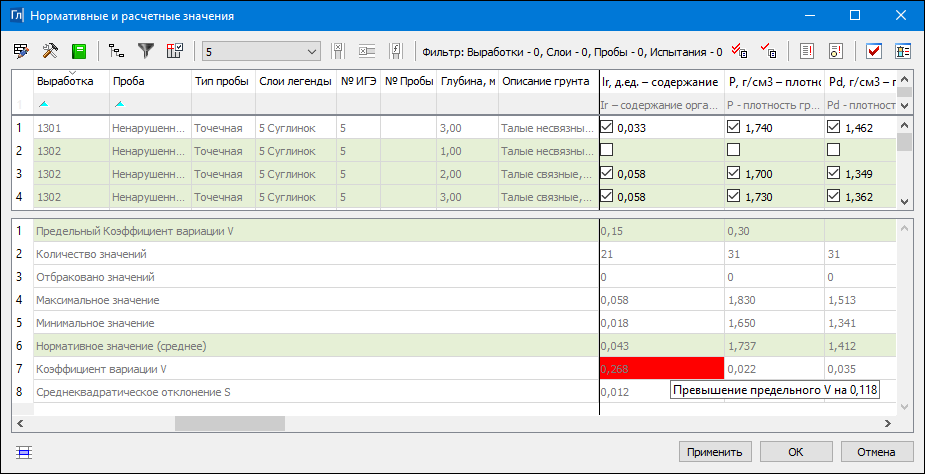Click the upper table vertical scrollbar up arrow

(x=903, y=123)
